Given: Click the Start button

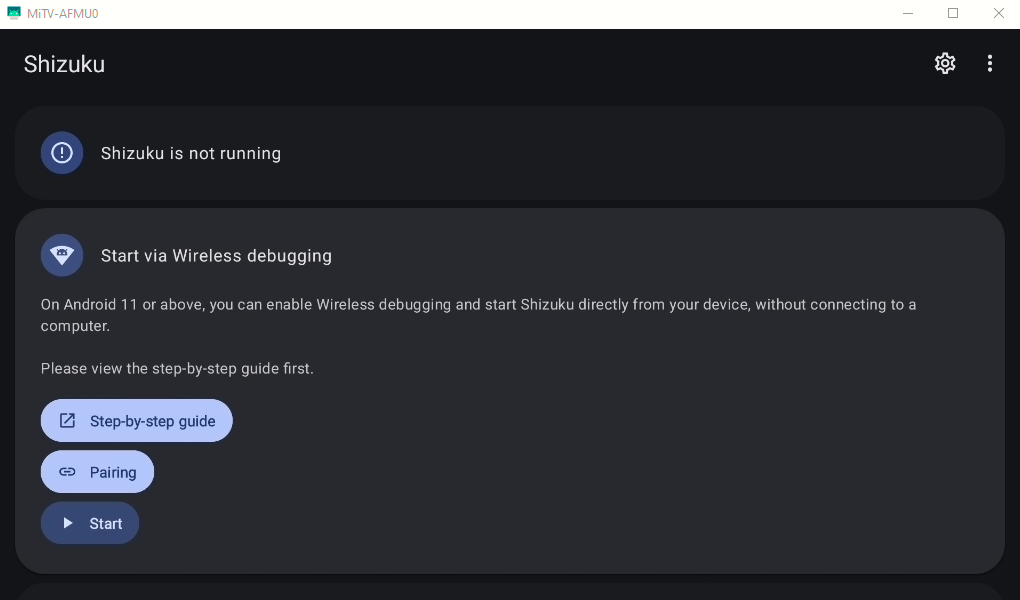Looking at the screenshot, I should pos(90,523).
